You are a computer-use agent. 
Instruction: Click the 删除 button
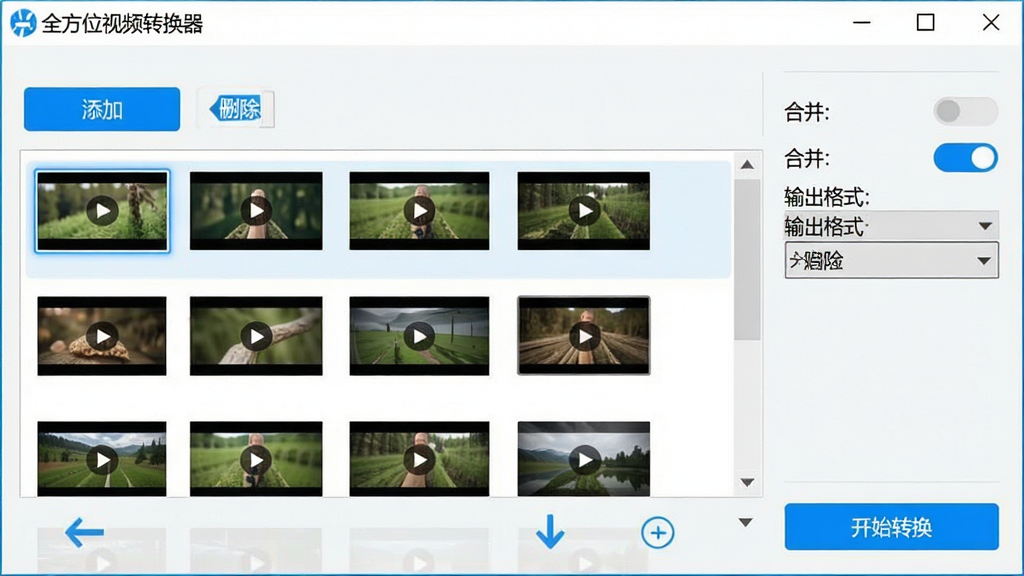(236, 108)
